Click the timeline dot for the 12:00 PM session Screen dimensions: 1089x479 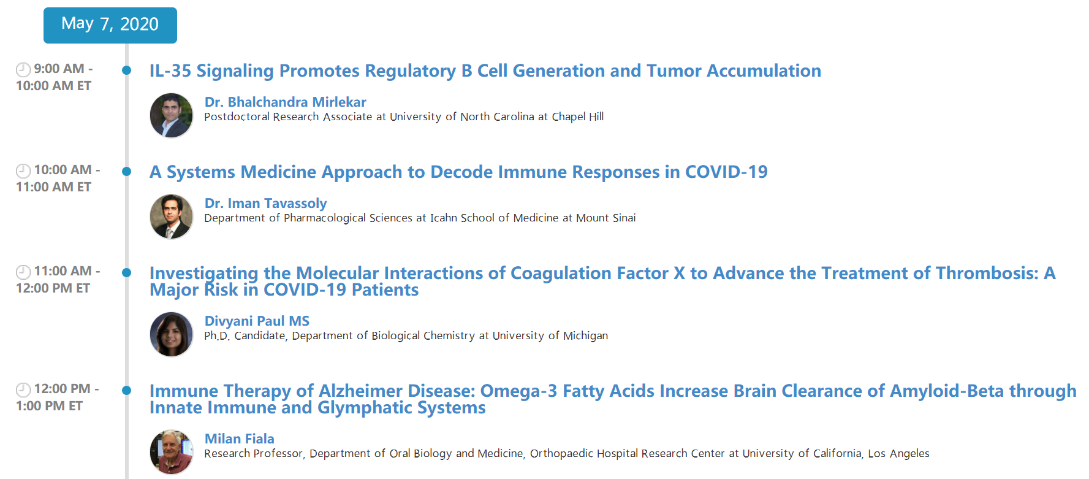point(126,389)
